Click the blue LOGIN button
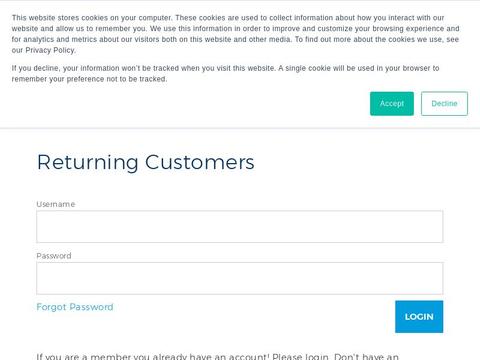This screenshot has height=360, width=480. 419,317
